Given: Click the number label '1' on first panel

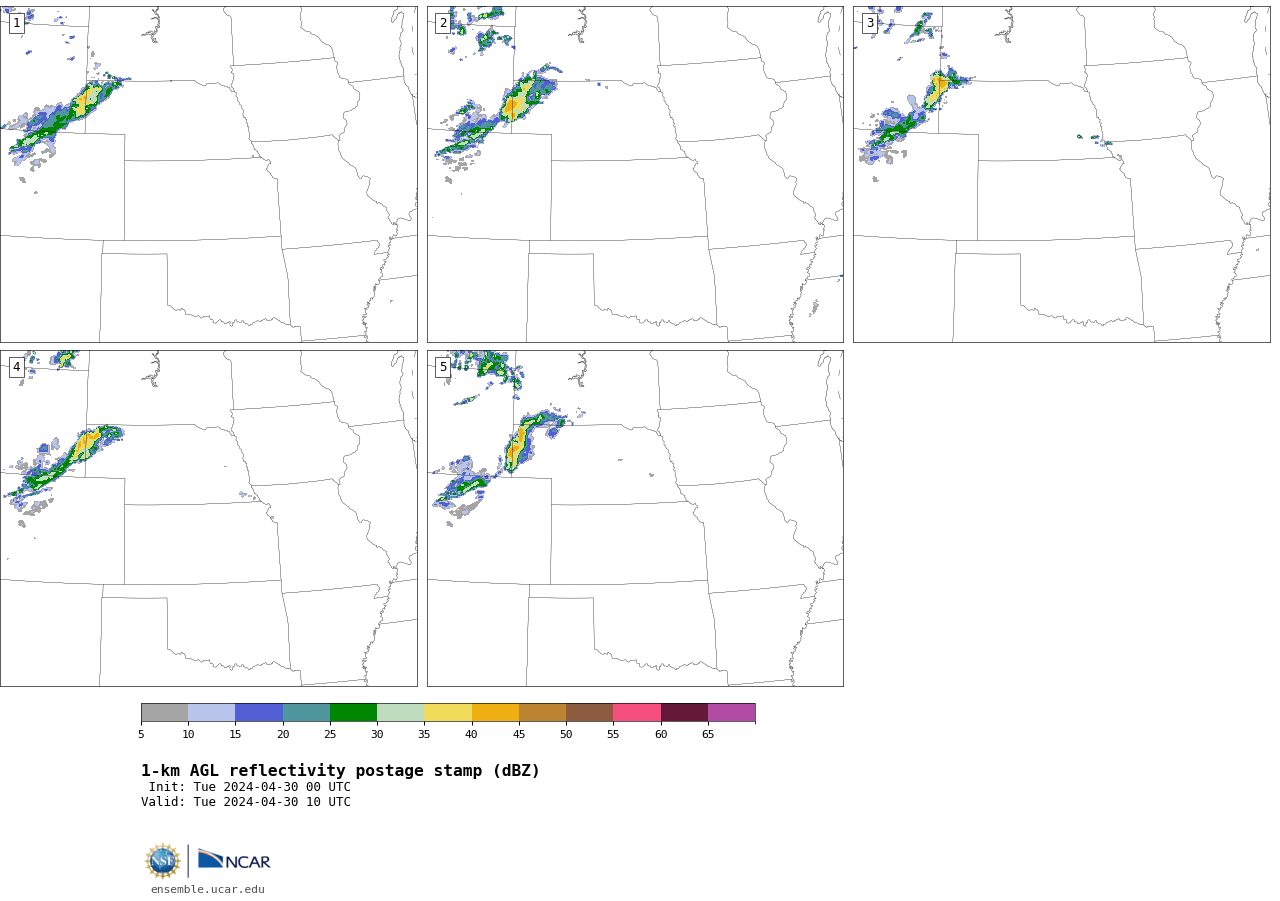Looking at the screenshot, I should tap(17, 23).
